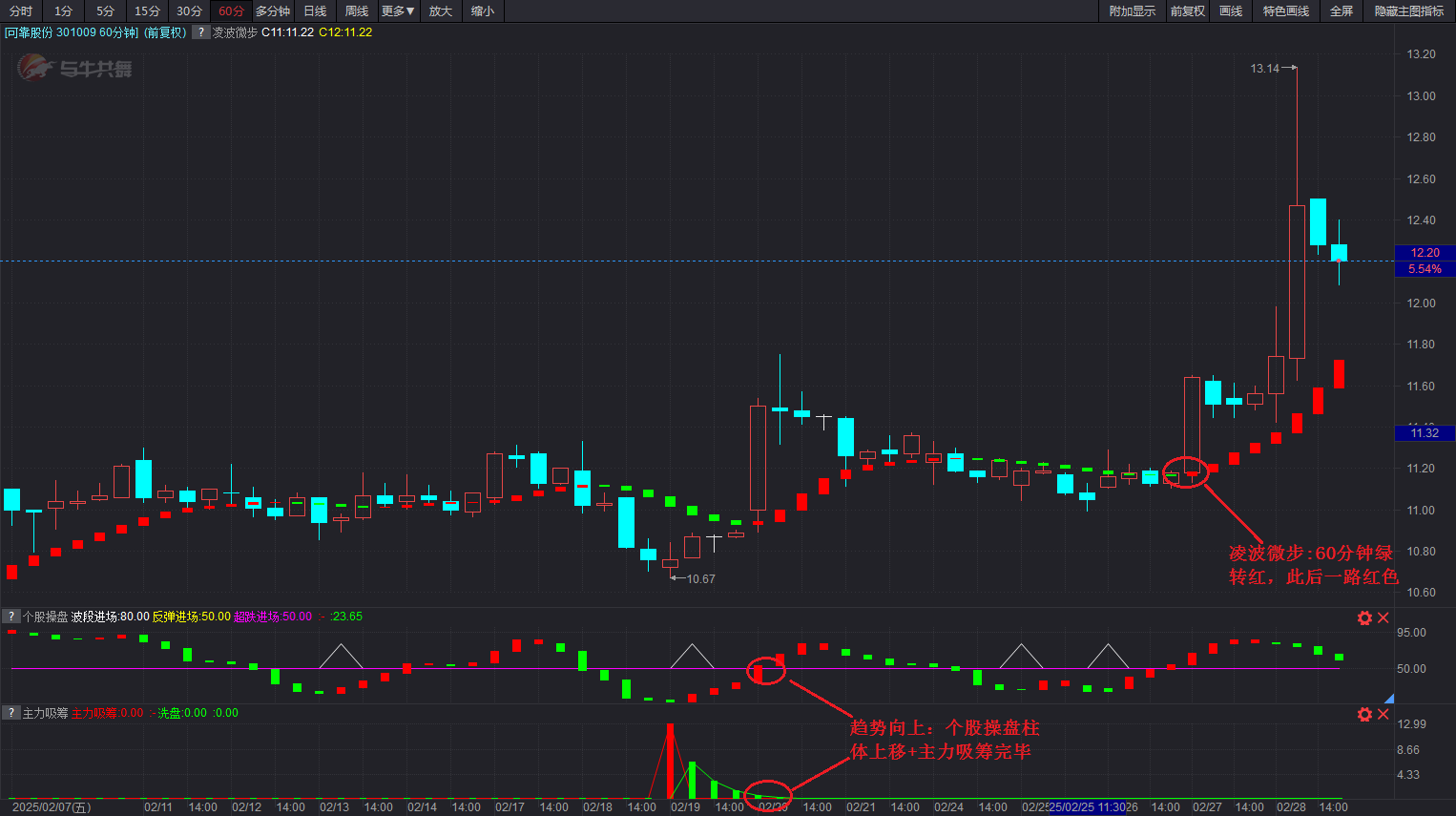Click the help icon beside 个股操盘
1456x816 pixels.
click(10, 617)
